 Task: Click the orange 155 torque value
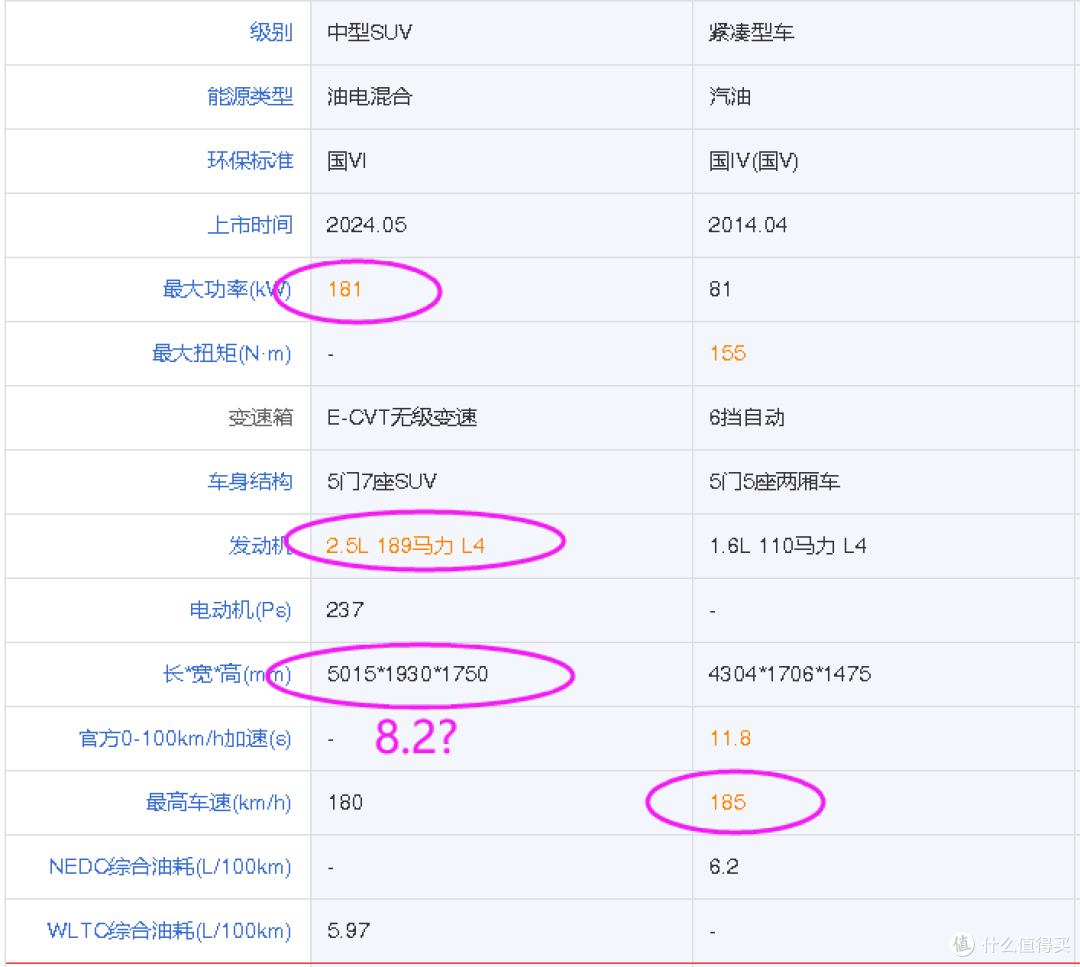click(728, 353)
